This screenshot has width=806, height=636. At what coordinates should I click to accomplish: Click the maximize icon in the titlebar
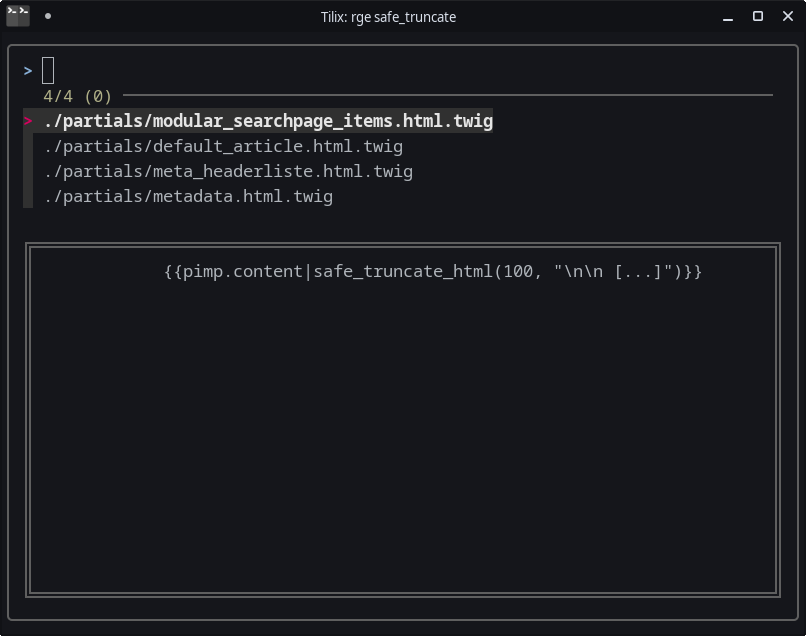tap(758, 17)
